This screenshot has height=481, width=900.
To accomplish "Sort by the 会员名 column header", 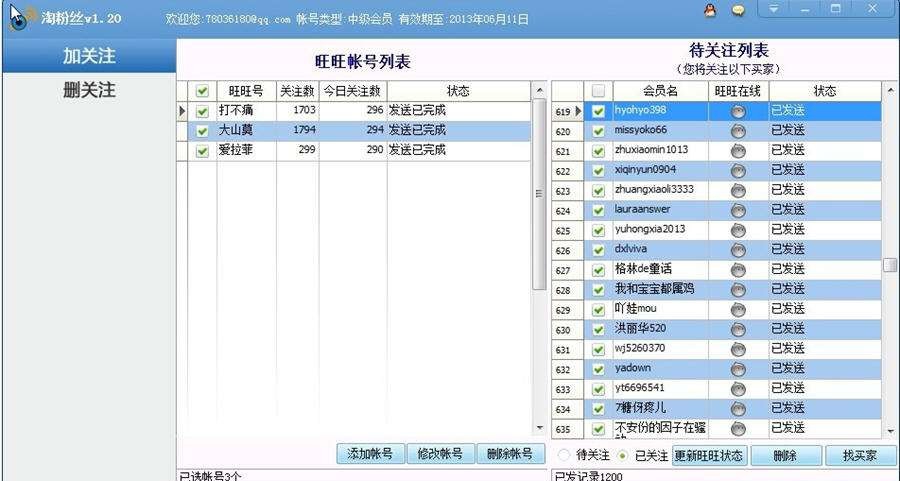I will [660, 91].
